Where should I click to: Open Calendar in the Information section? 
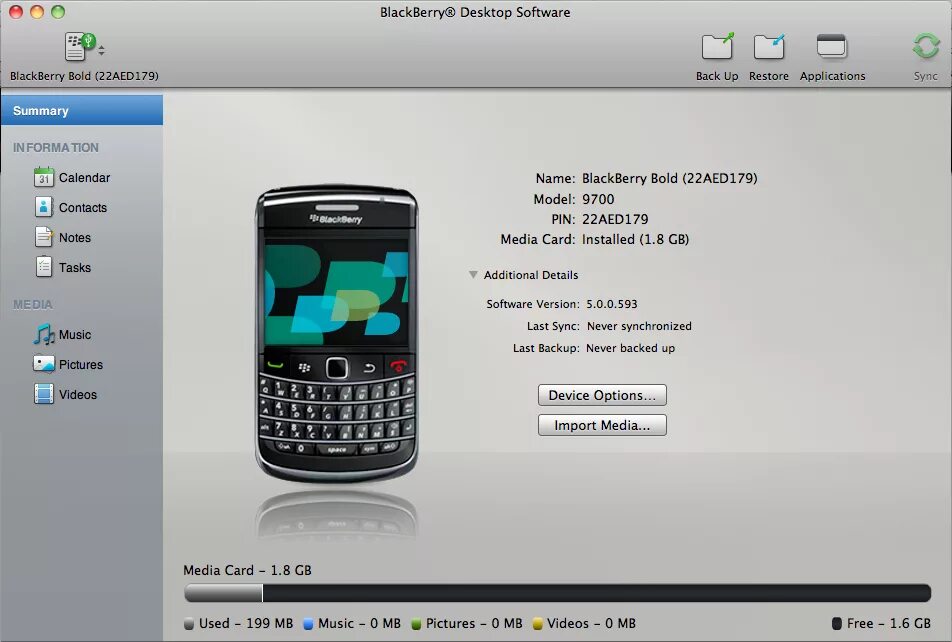[84, 177]
